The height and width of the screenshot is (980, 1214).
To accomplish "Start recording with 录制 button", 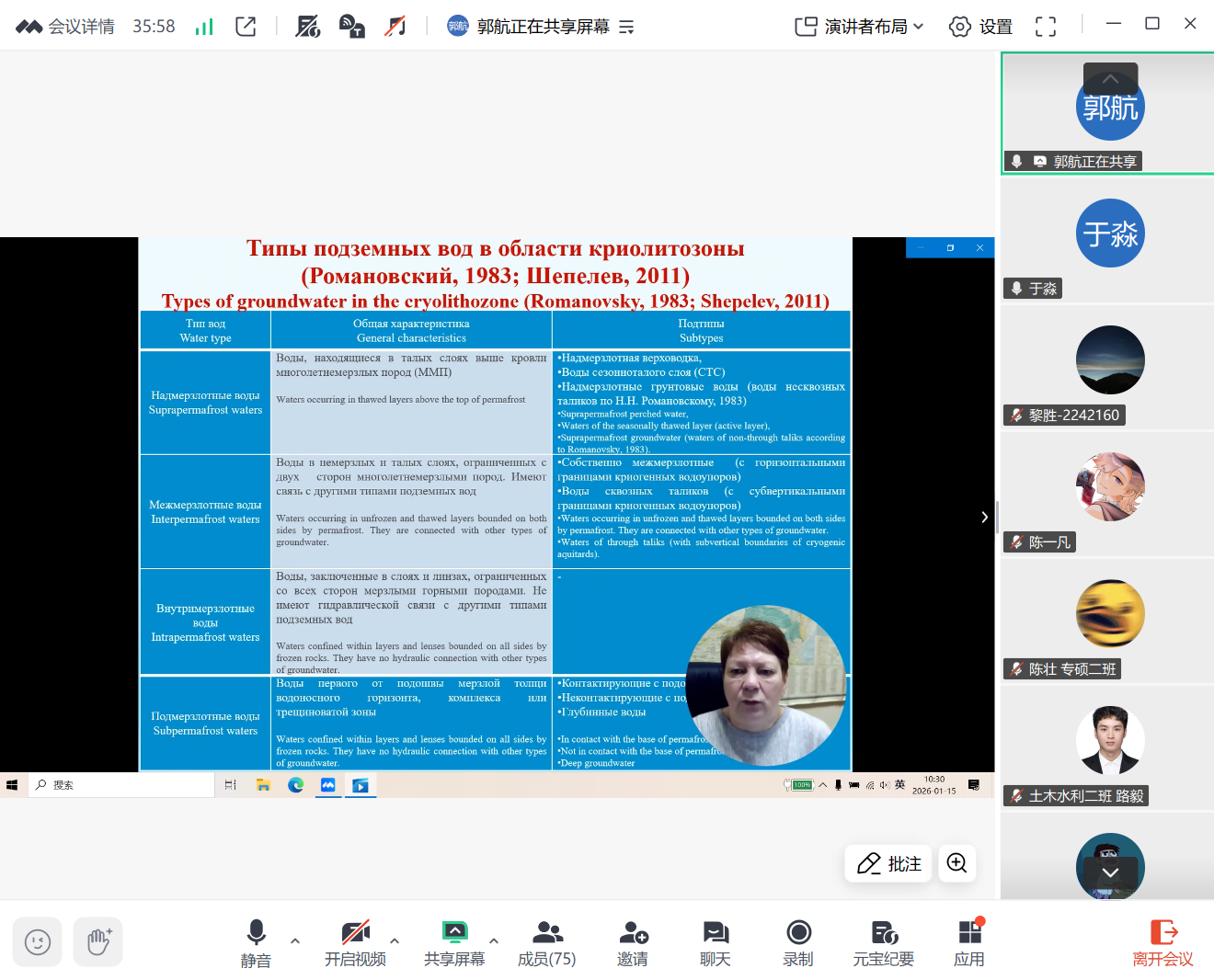I will 797,942.
